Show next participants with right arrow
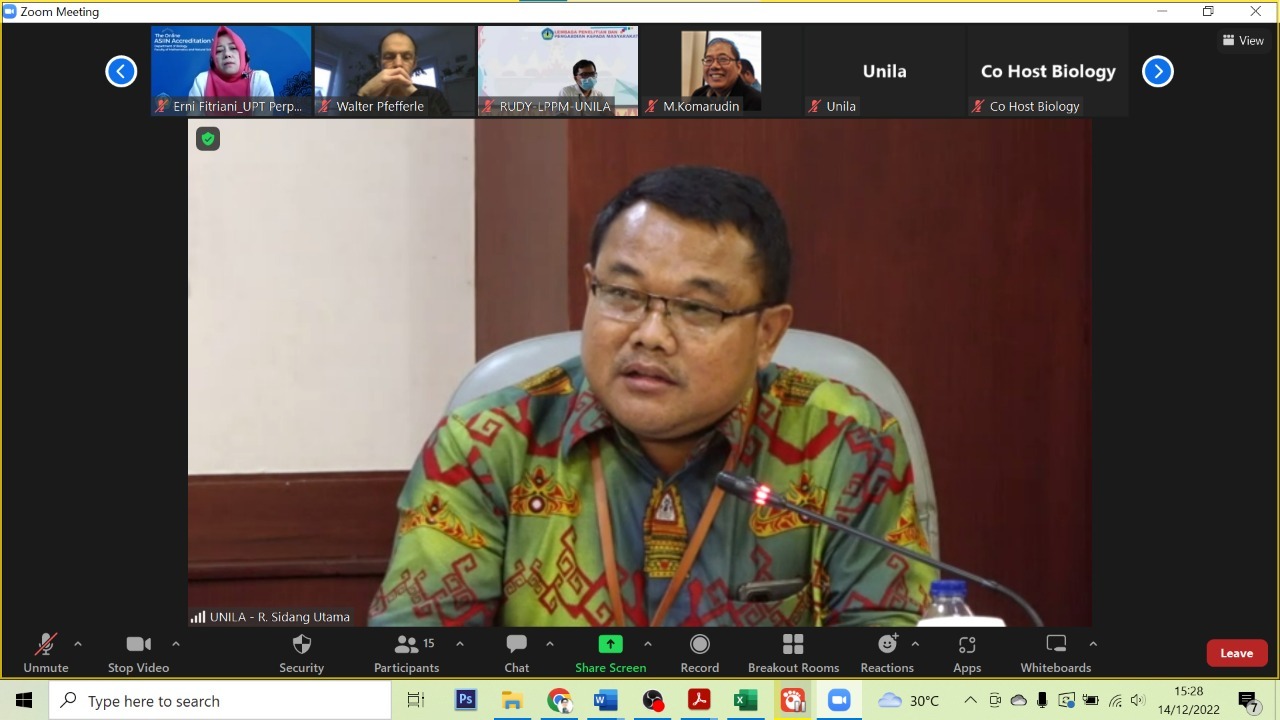This screenshot has height=720, width=1280. coord(1157,71)
